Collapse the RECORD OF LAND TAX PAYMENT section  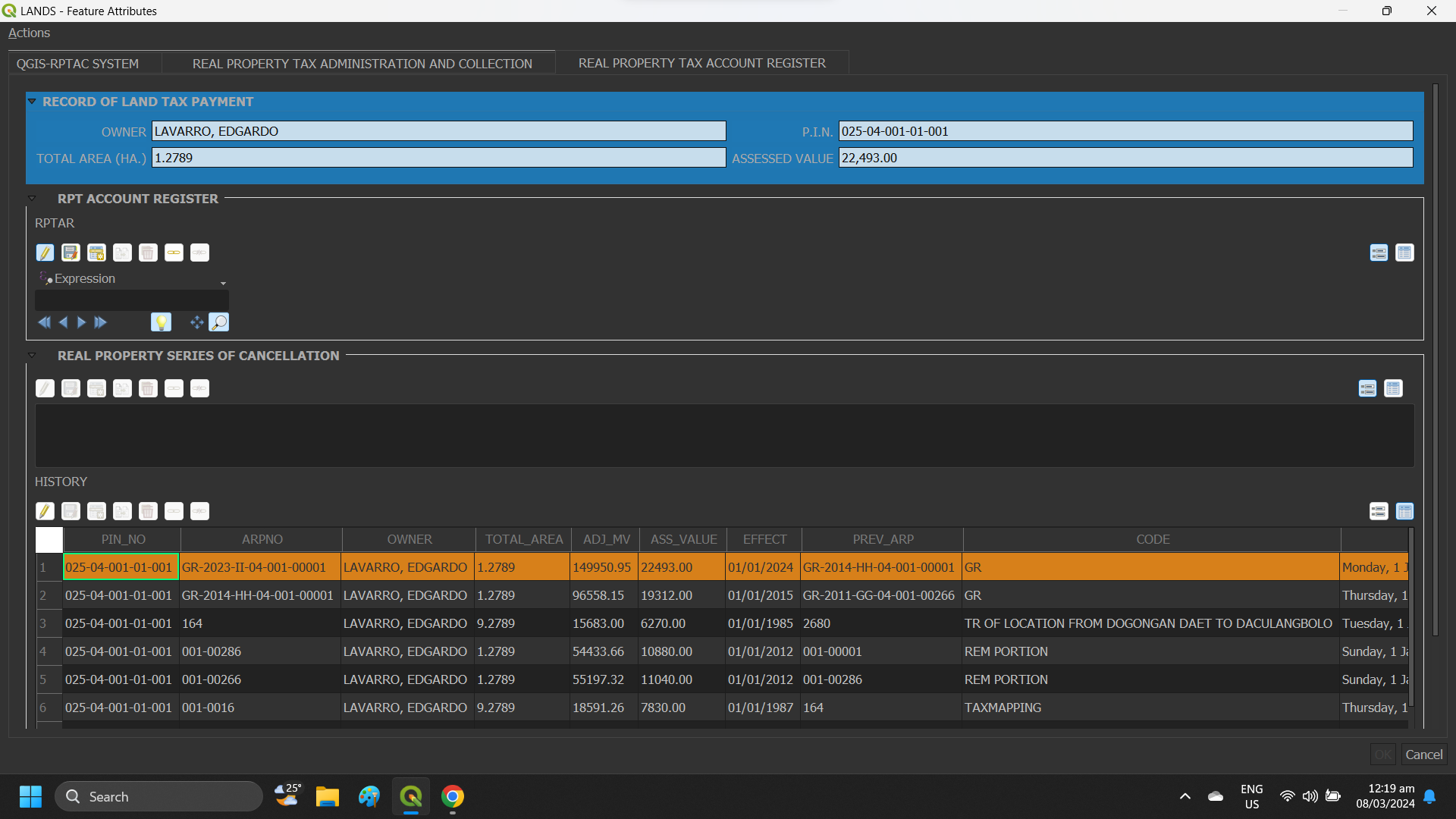click(x=32, y=101)
